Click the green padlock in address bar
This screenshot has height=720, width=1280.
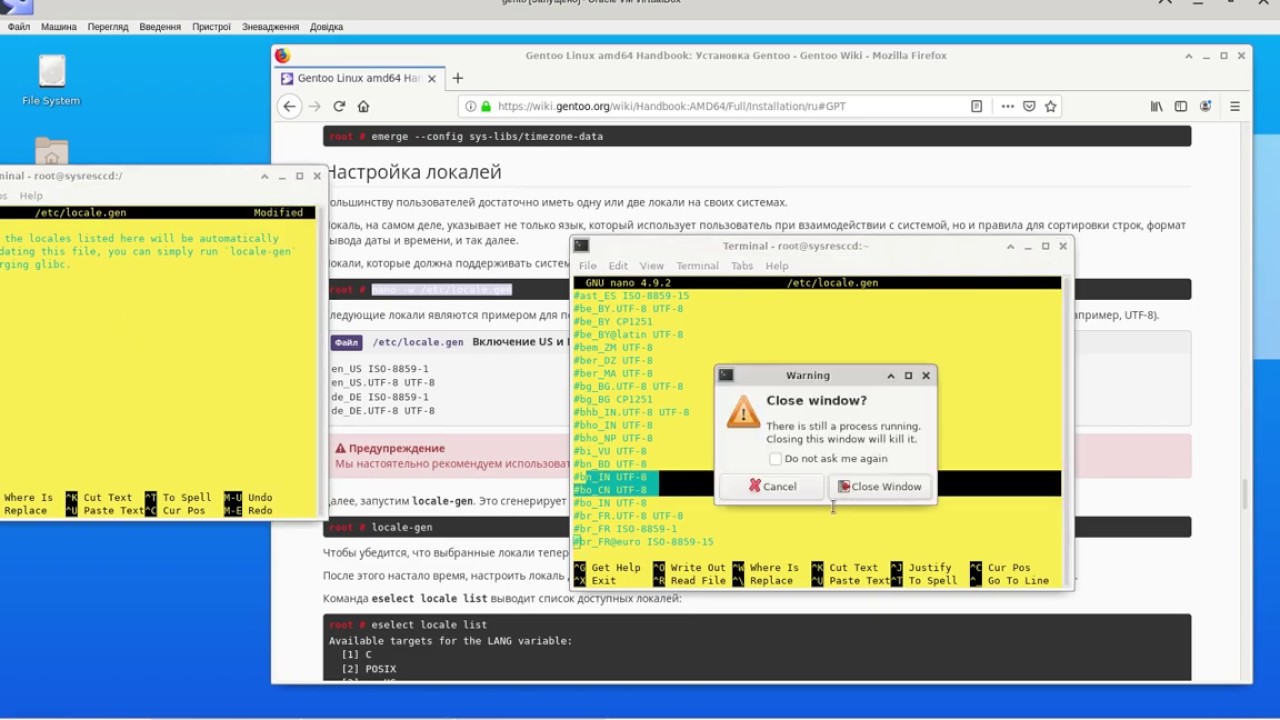[486, 106]
